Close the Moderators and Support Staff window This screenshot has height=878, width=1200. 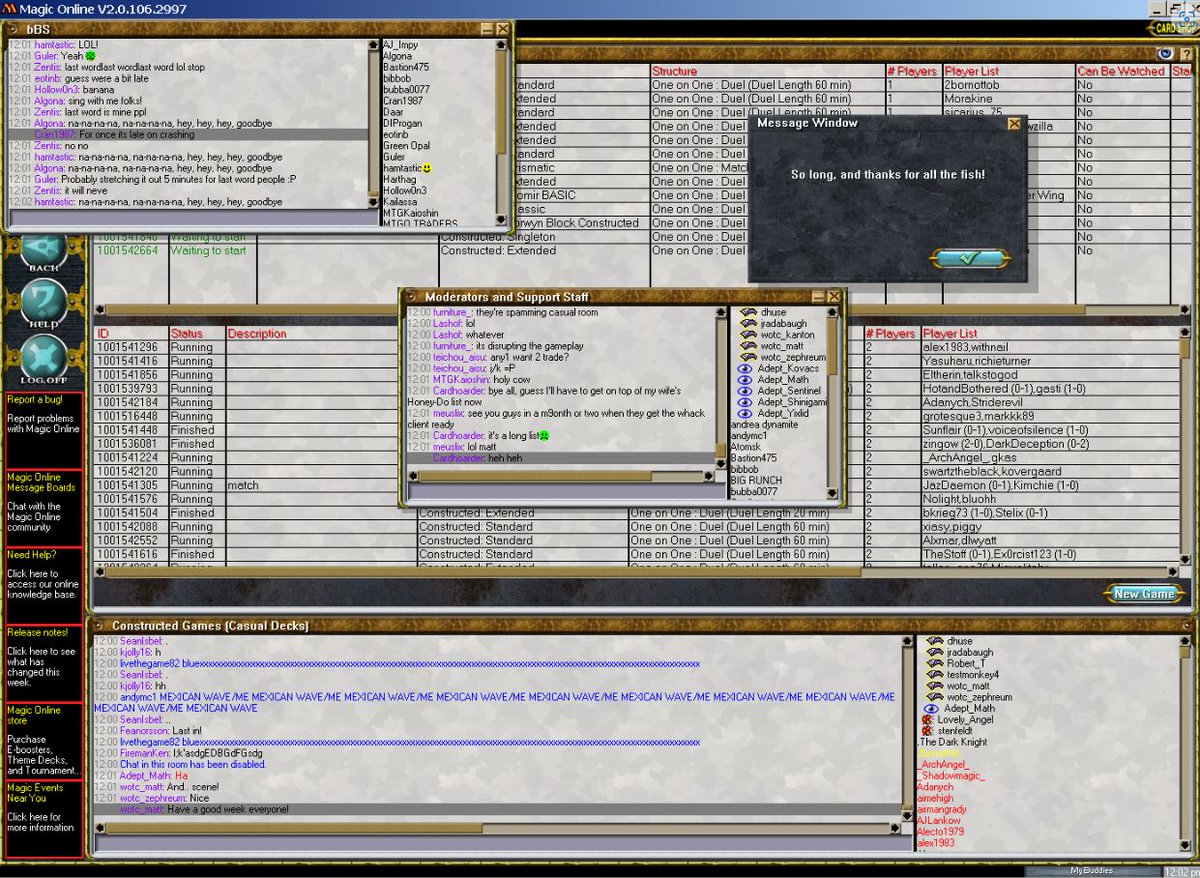point(834,297)
